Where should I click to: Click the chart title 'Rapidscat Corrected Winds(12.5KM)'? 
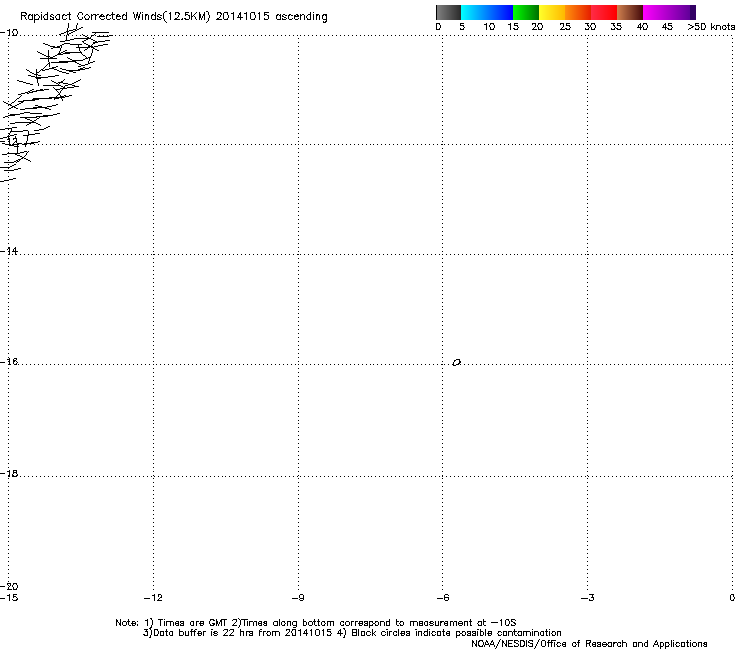coord(115,17)
